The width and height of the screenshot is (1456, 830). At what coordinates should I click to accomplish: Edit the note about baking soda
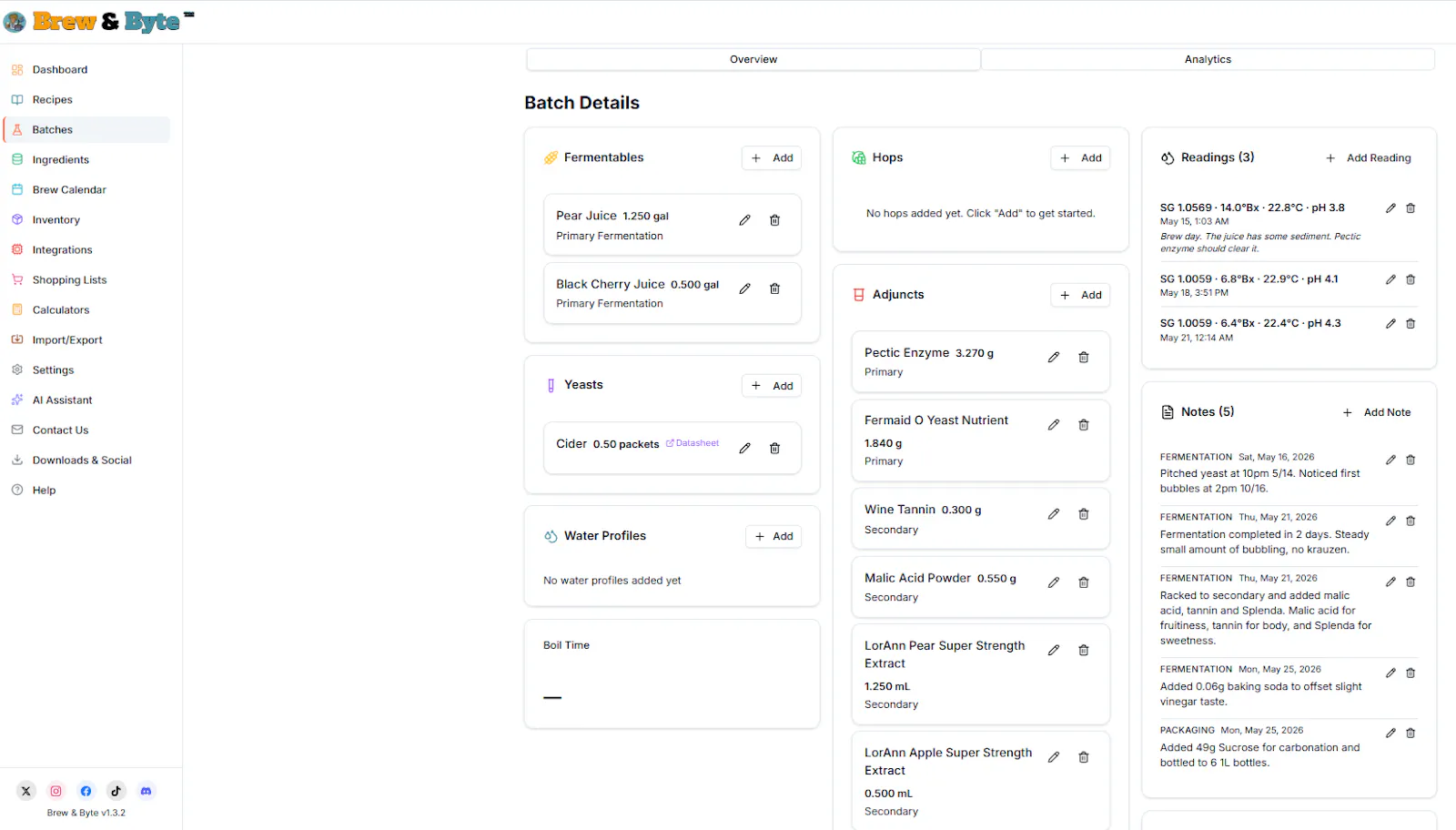tap(1390, 673)
